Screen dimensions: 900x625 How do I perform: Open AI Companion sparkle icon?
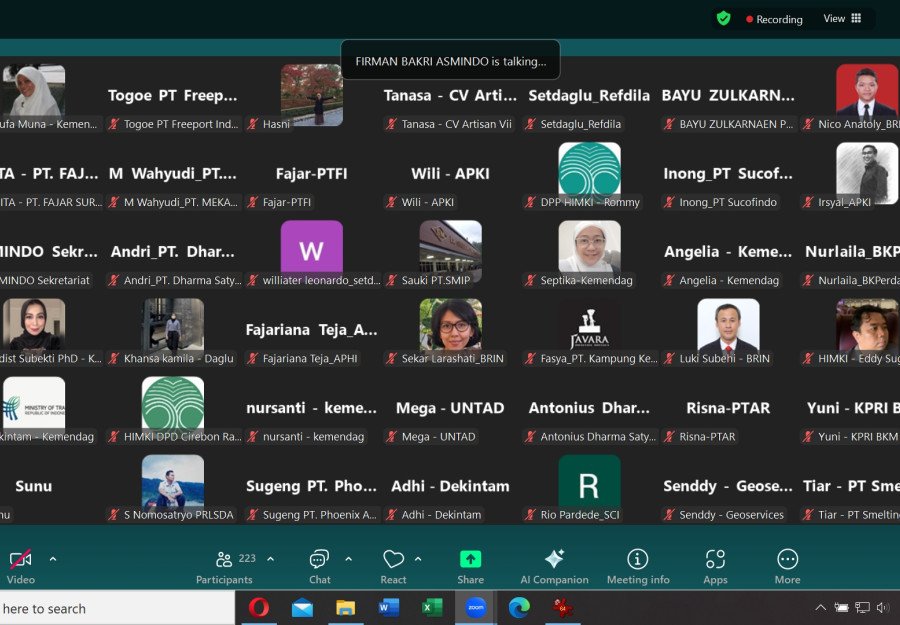554,558
